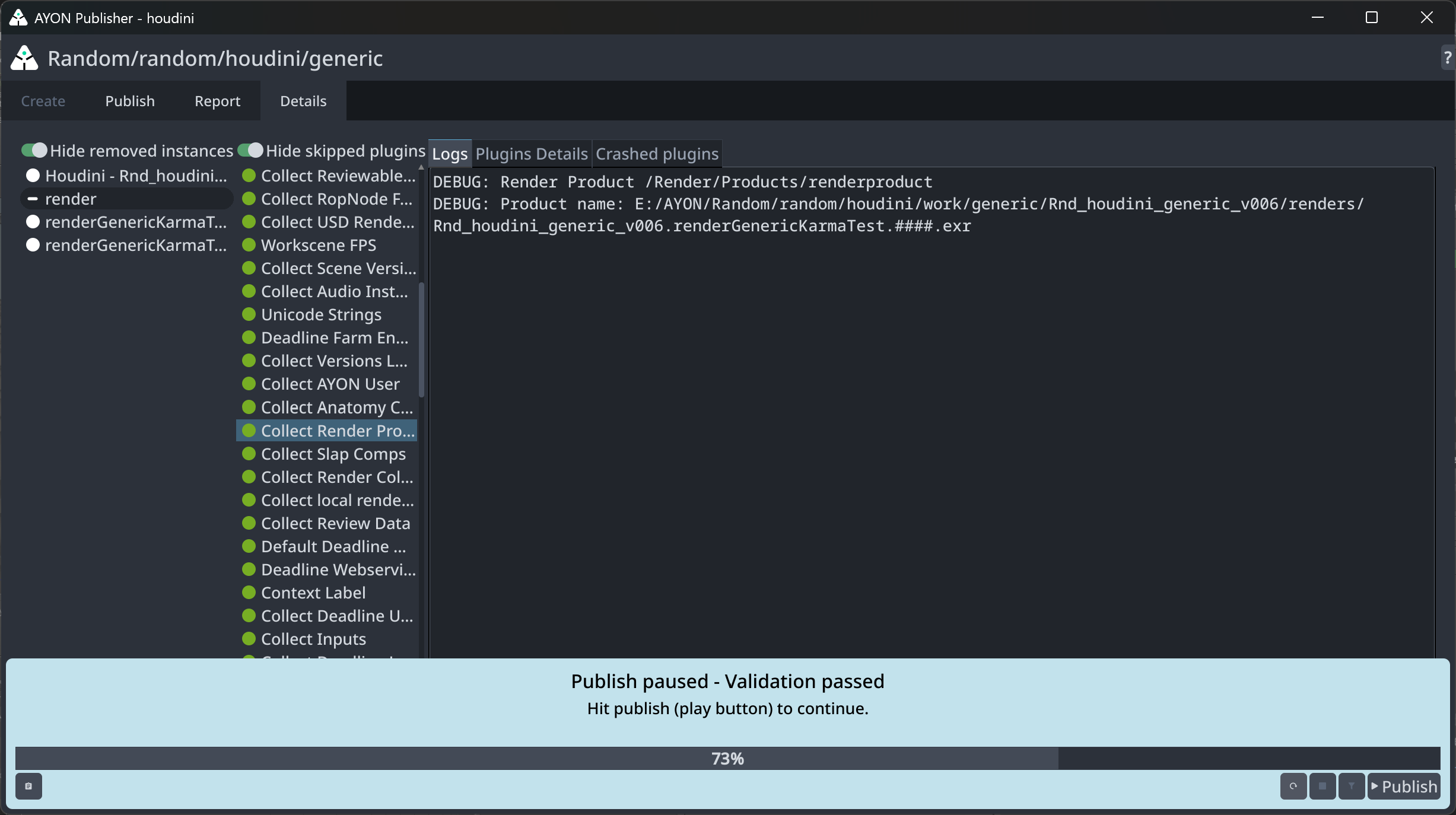Toggle Hide skipped plugins switch
The image size is (1456, 815).
click(250, 151)
